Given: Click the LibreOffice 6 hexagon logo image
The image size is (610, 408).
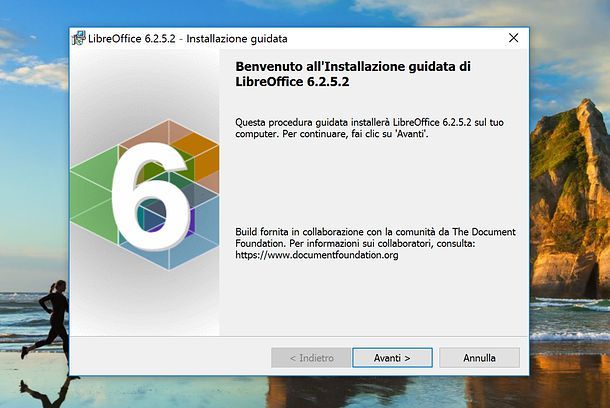Looking at the screenshot, I should click(x=145, y=194).
